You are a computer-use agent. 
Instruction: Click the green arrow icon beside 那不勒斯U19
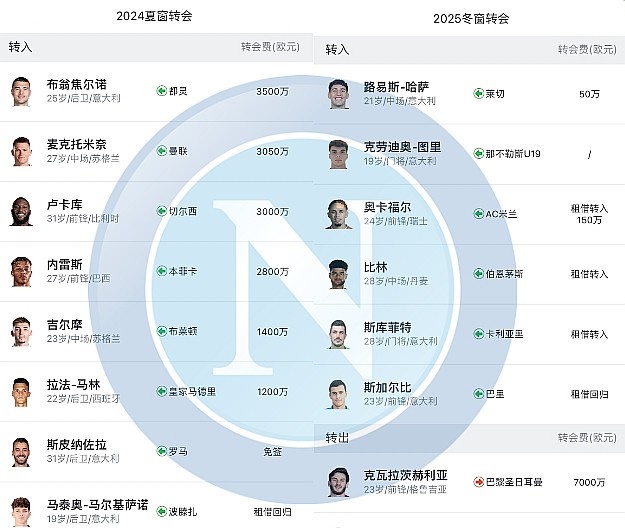pyautogui.click(x=478, y=153)
